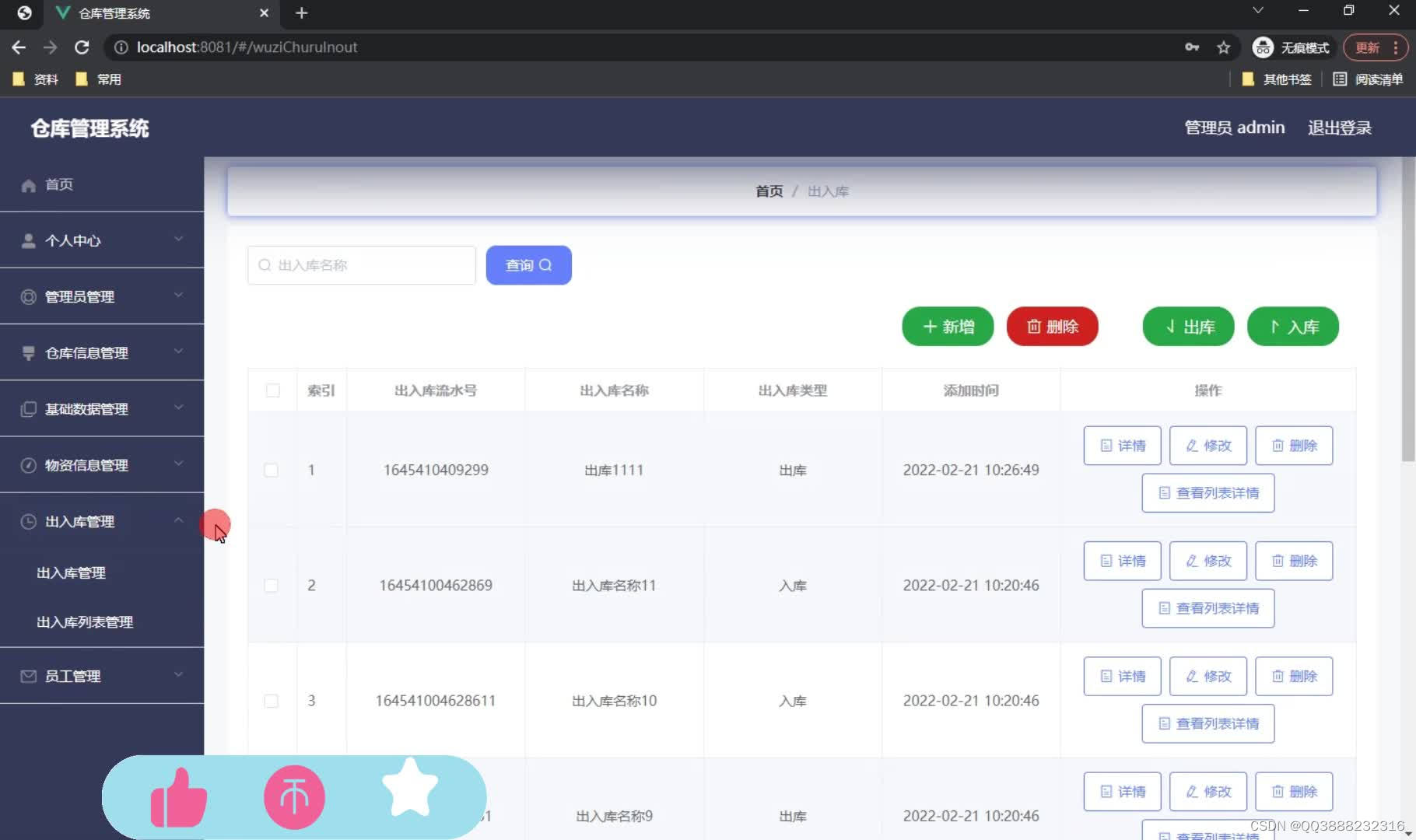Select the home icon beside 首页

(x=28, y=185)
